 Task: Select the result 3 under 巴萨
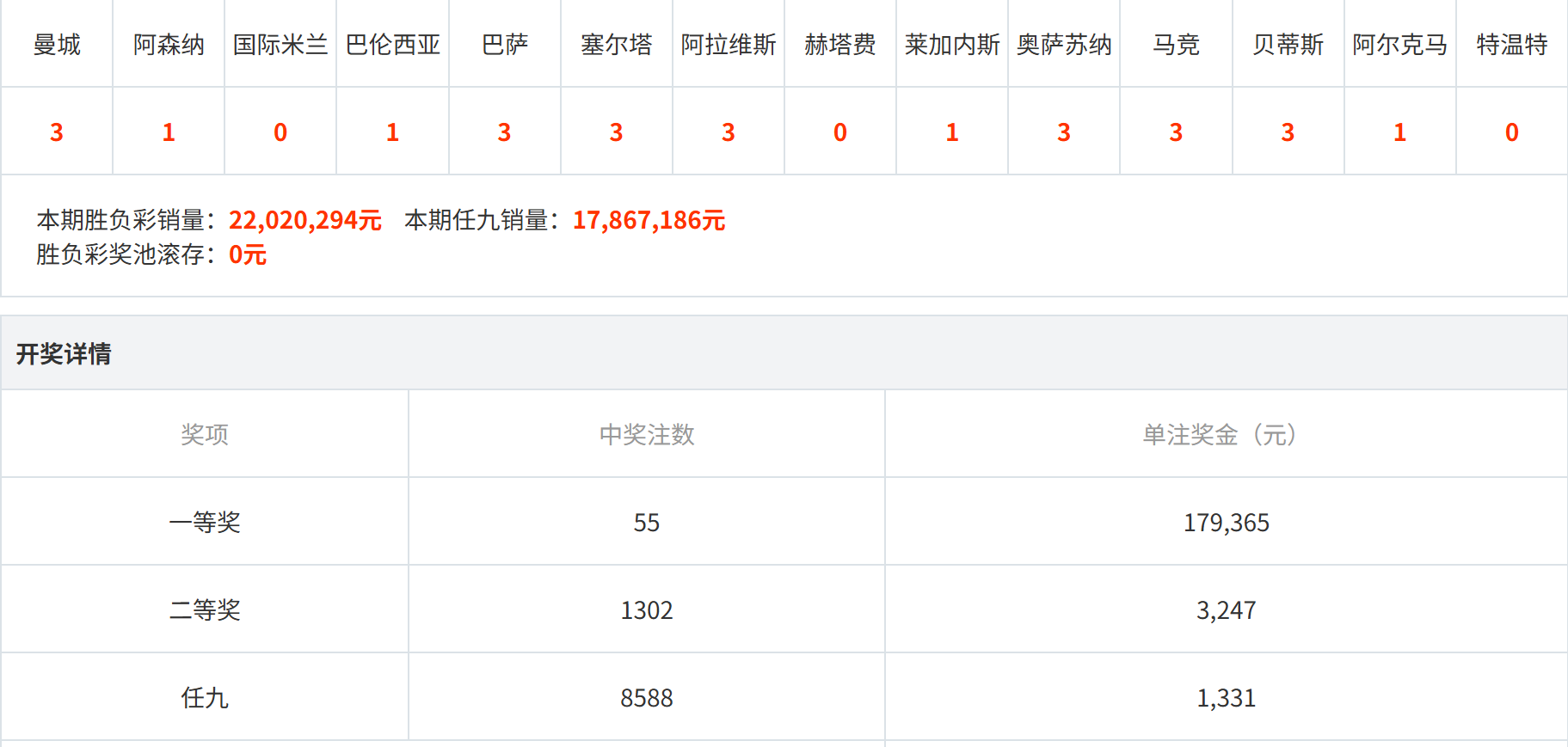pos(505,132)
